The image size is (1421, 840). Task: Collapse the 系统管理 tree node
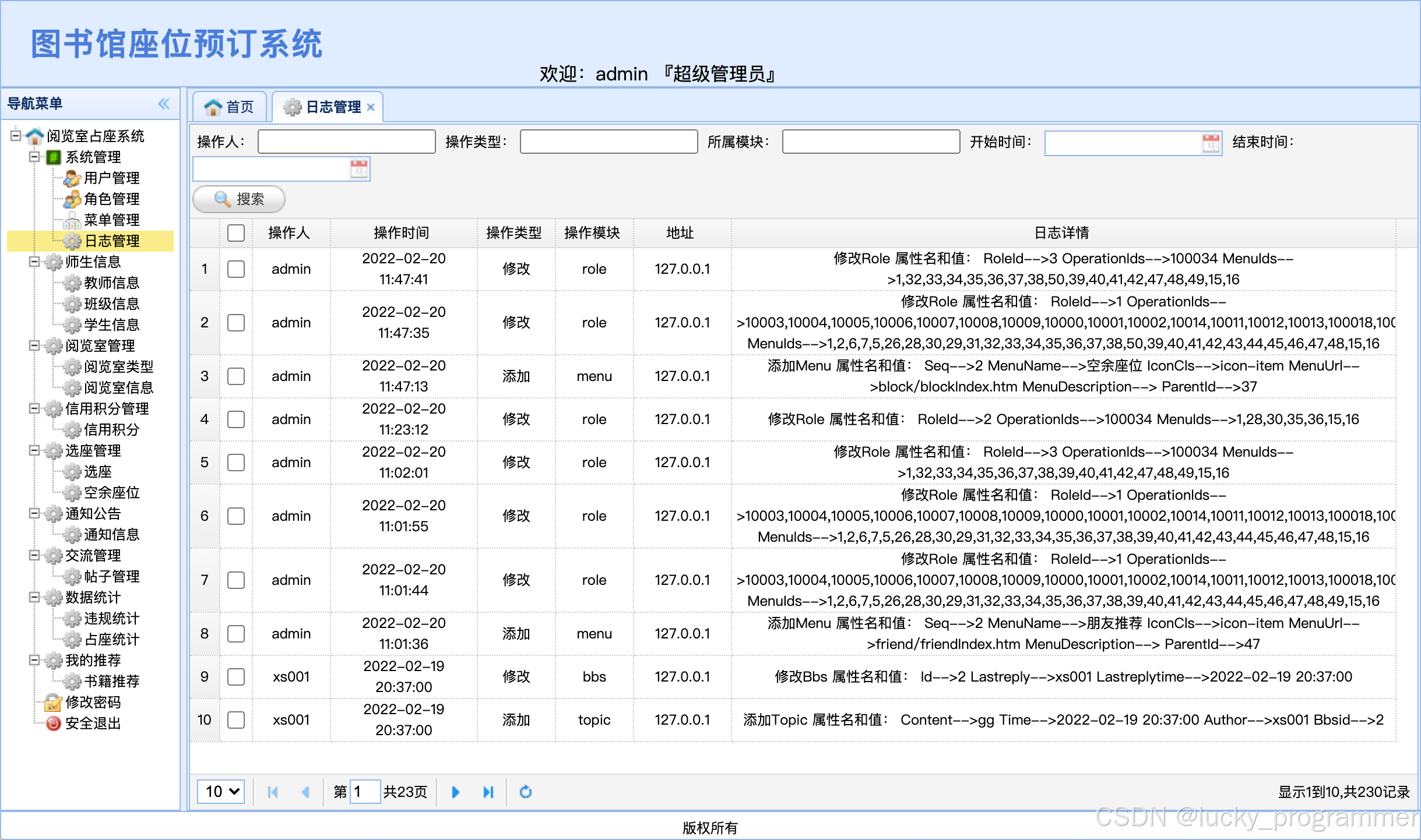(34, 157)
